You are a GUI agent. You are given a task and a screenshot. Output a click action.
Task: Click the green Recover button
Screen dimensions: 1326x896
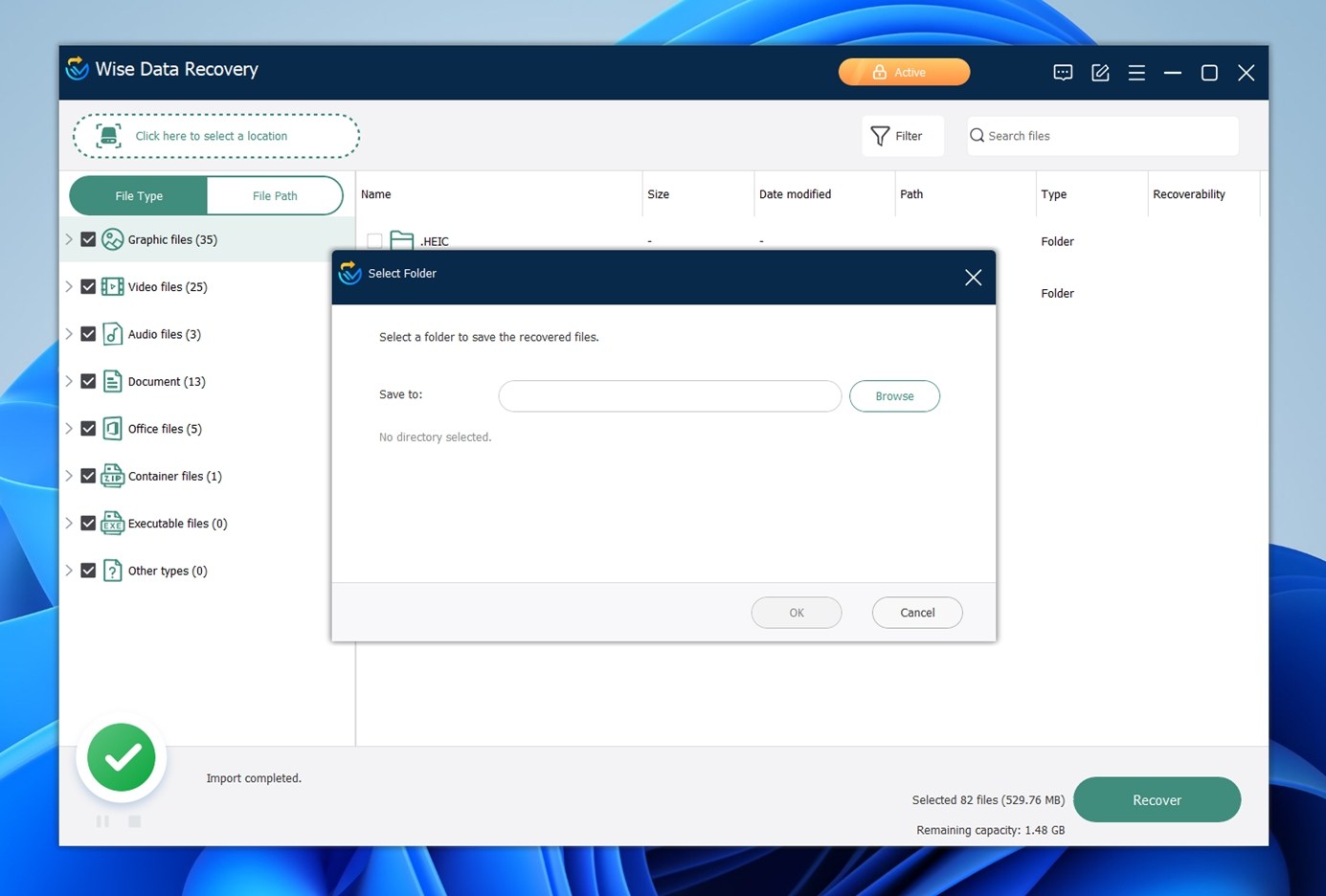pyautogui.click(x=1157, y=799)
